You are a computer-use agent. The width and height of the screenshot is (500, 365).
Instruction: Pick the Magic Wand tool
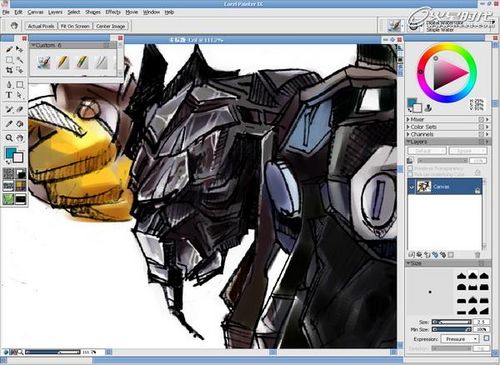(20, 60)
